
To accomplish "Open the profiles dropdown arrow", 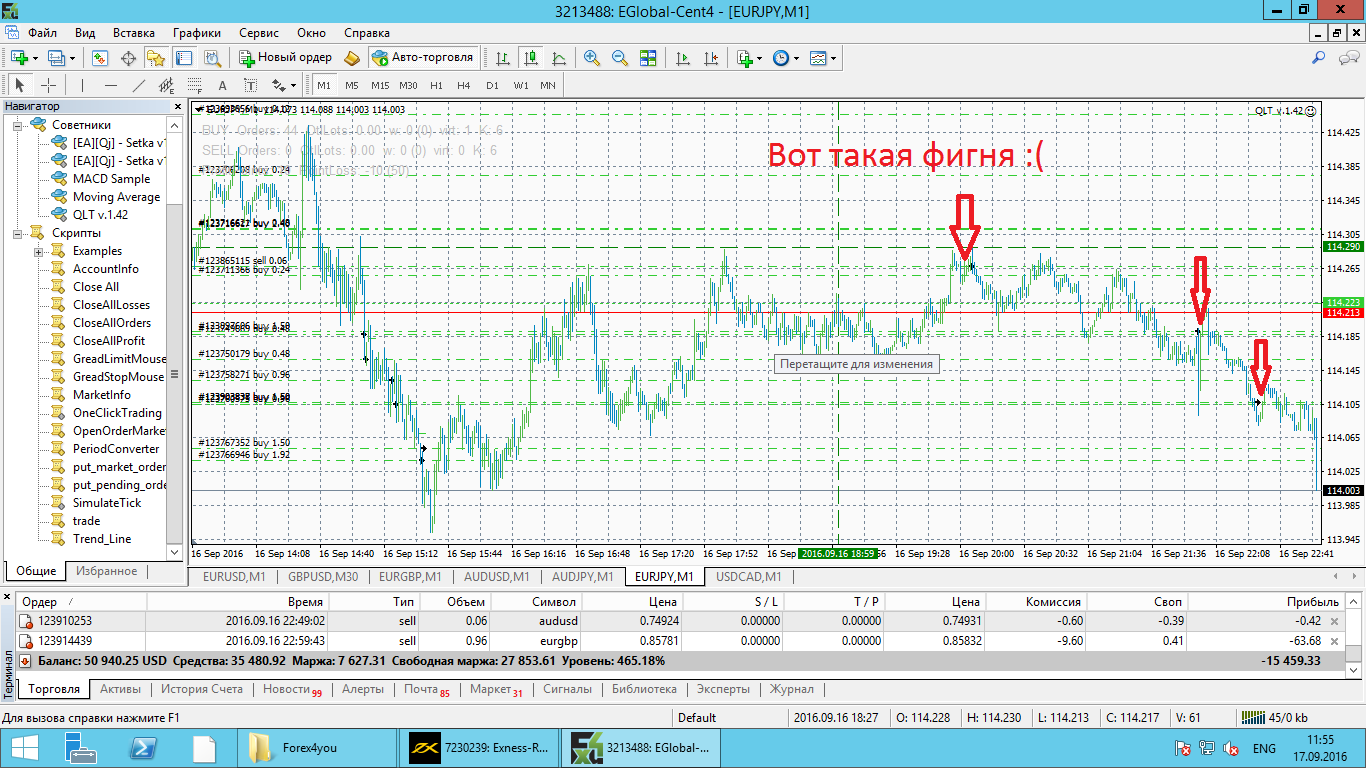I will (x=72, y=58).
